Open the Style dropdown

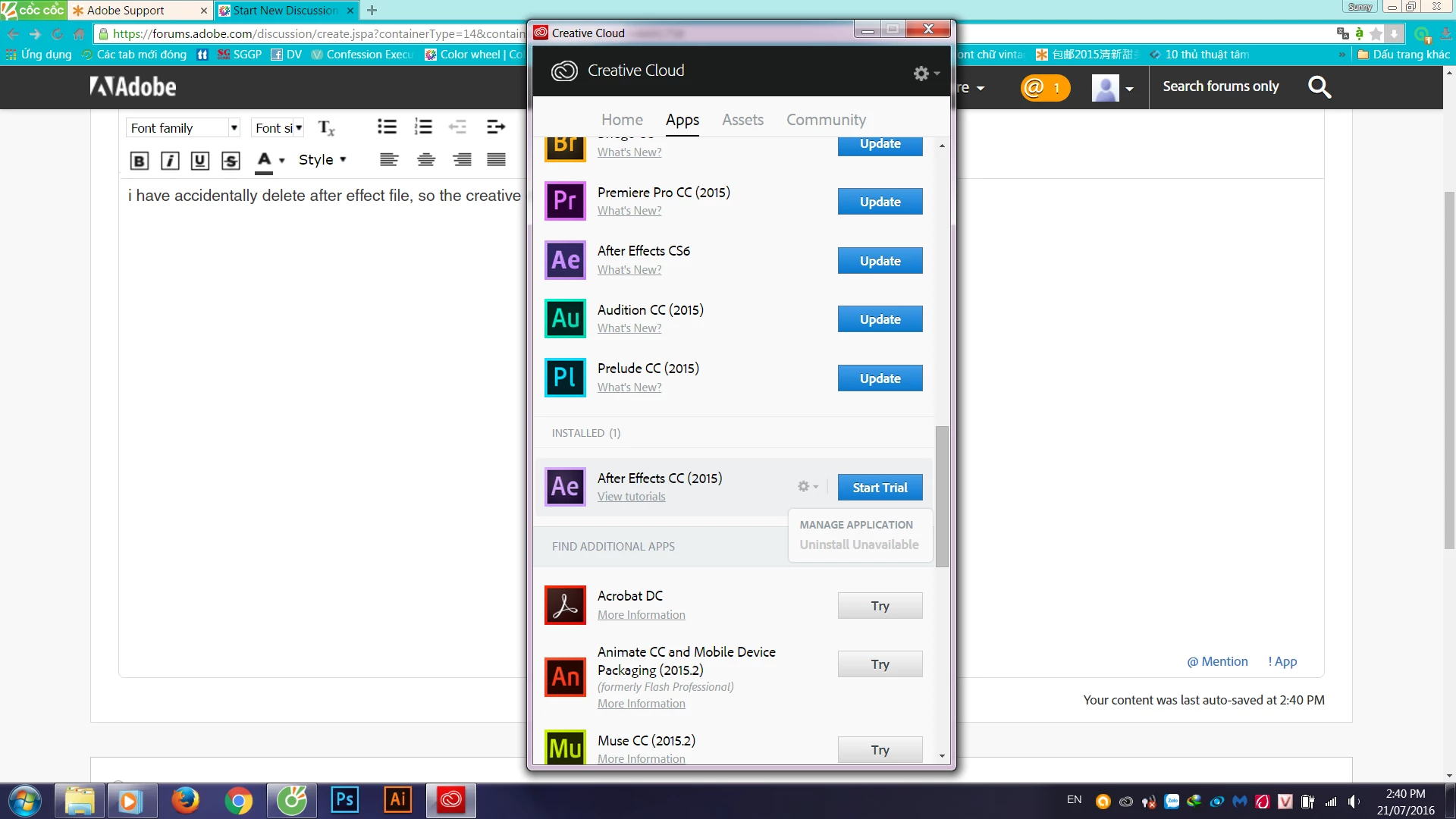pyautogui.click(x=322, y=159)
